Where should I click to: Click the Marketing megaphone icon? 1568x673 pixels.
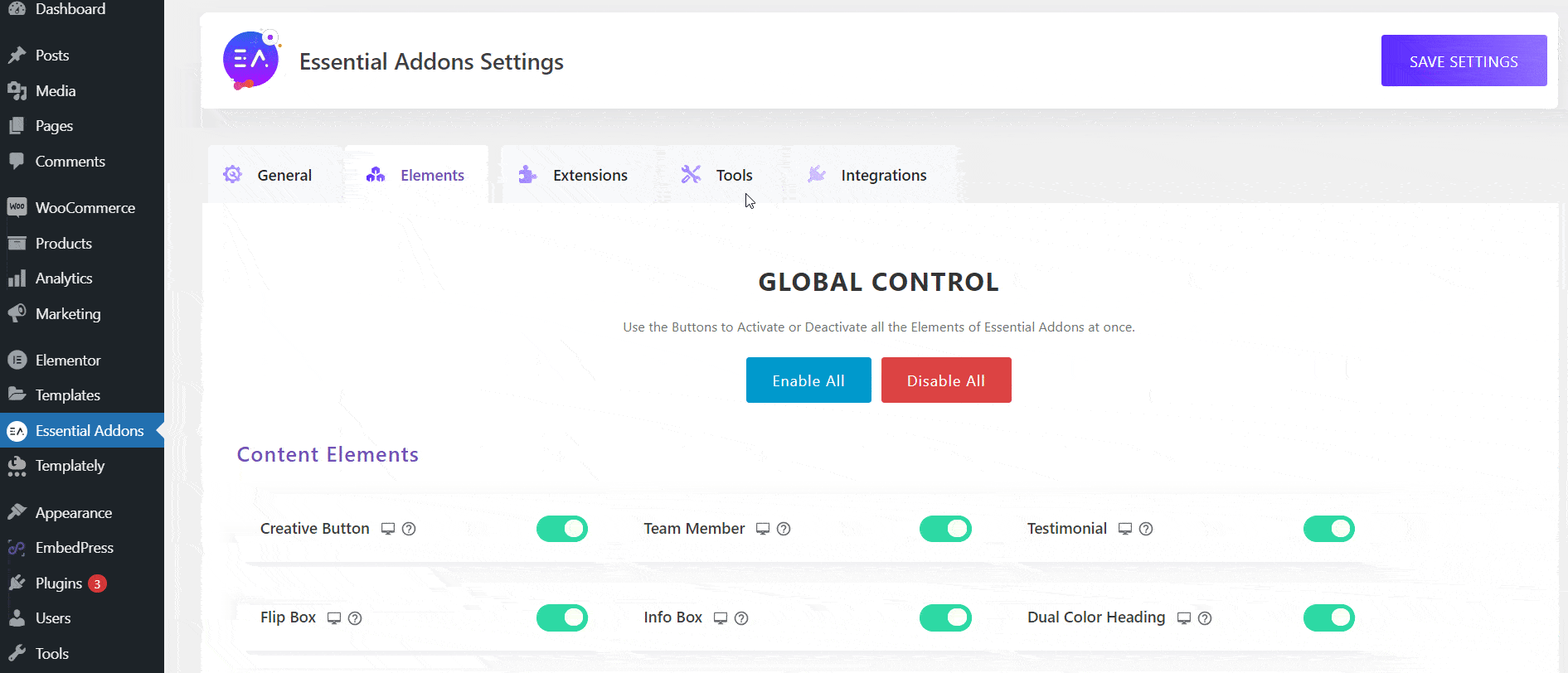point(17,314)
